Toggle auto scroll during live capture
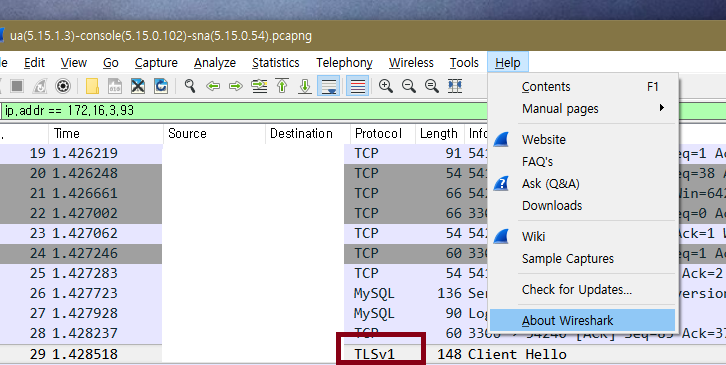Viewport: 726px width, 365px height. (329, 86)
